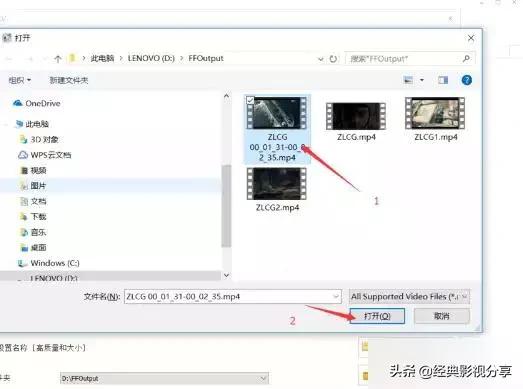Expand the address bar path dropdown
The image size is (523, 389).
point(321,59)
